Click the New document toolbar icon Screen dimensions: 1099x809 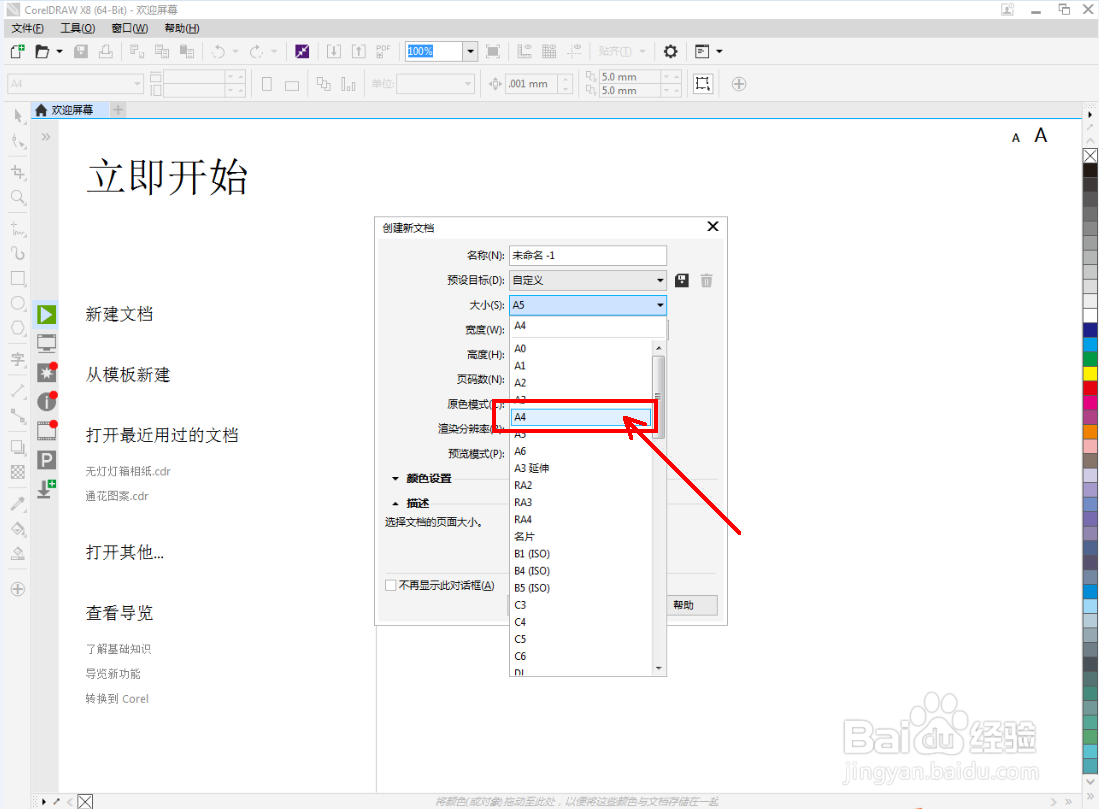pos(18,51)
